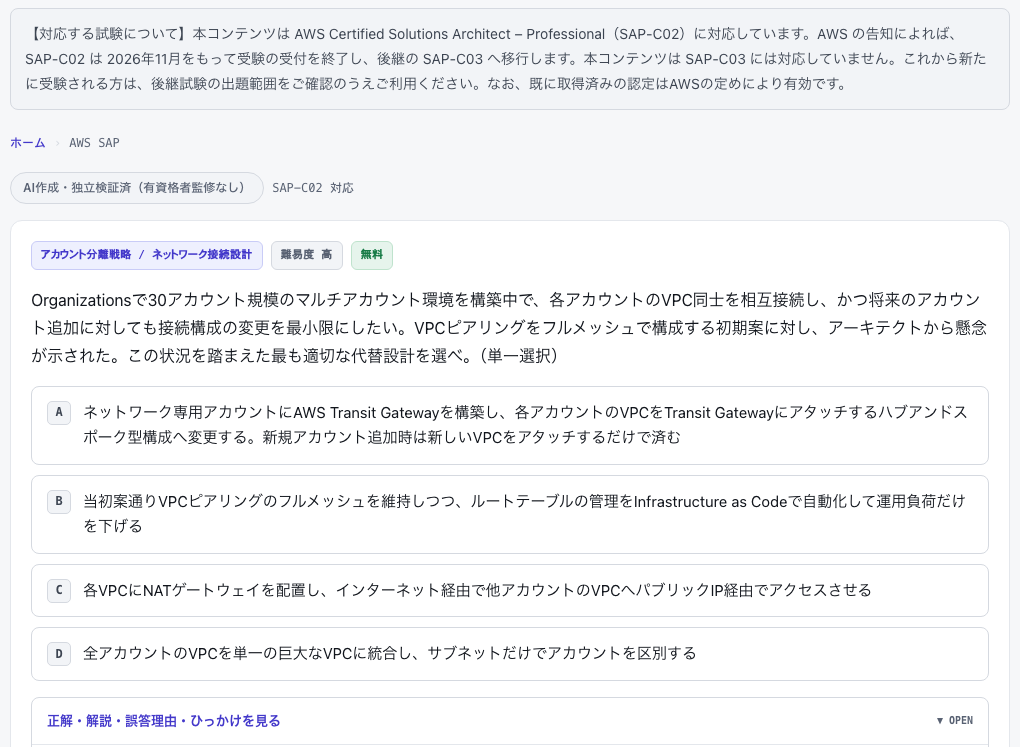Click the letter A option marker

click(x=59, y=412)
